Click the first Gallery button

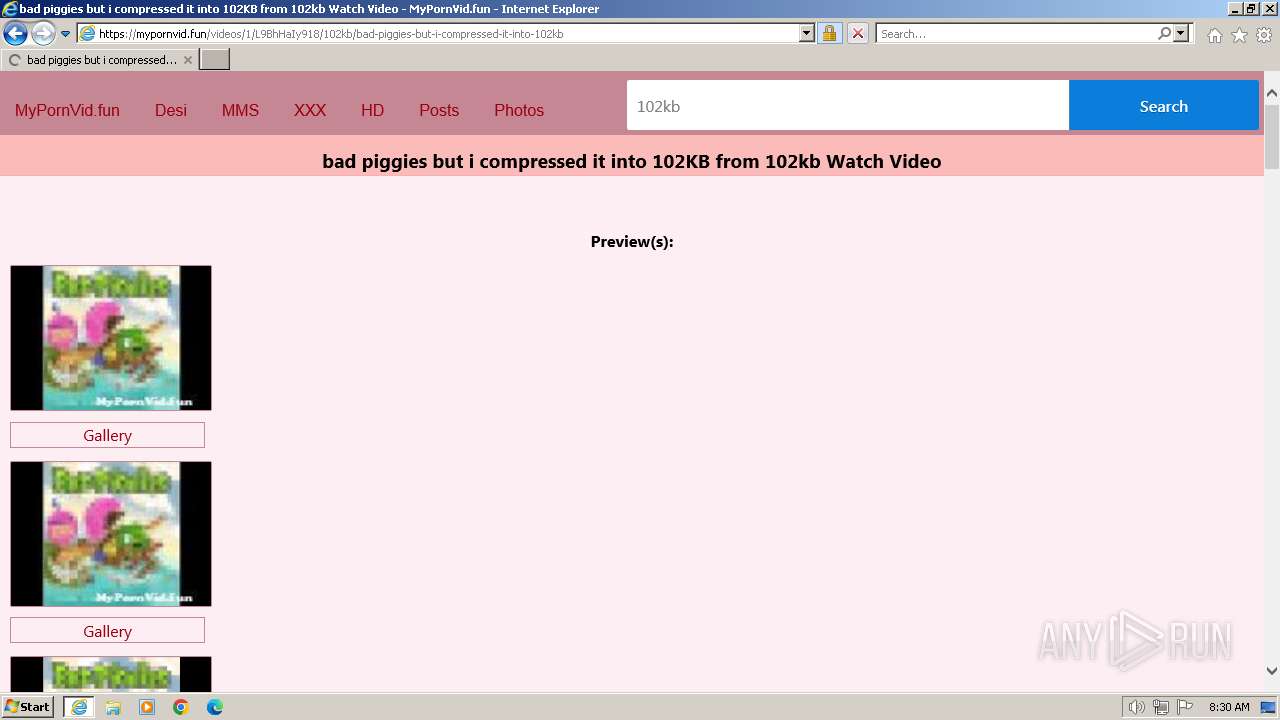[107, 435]
